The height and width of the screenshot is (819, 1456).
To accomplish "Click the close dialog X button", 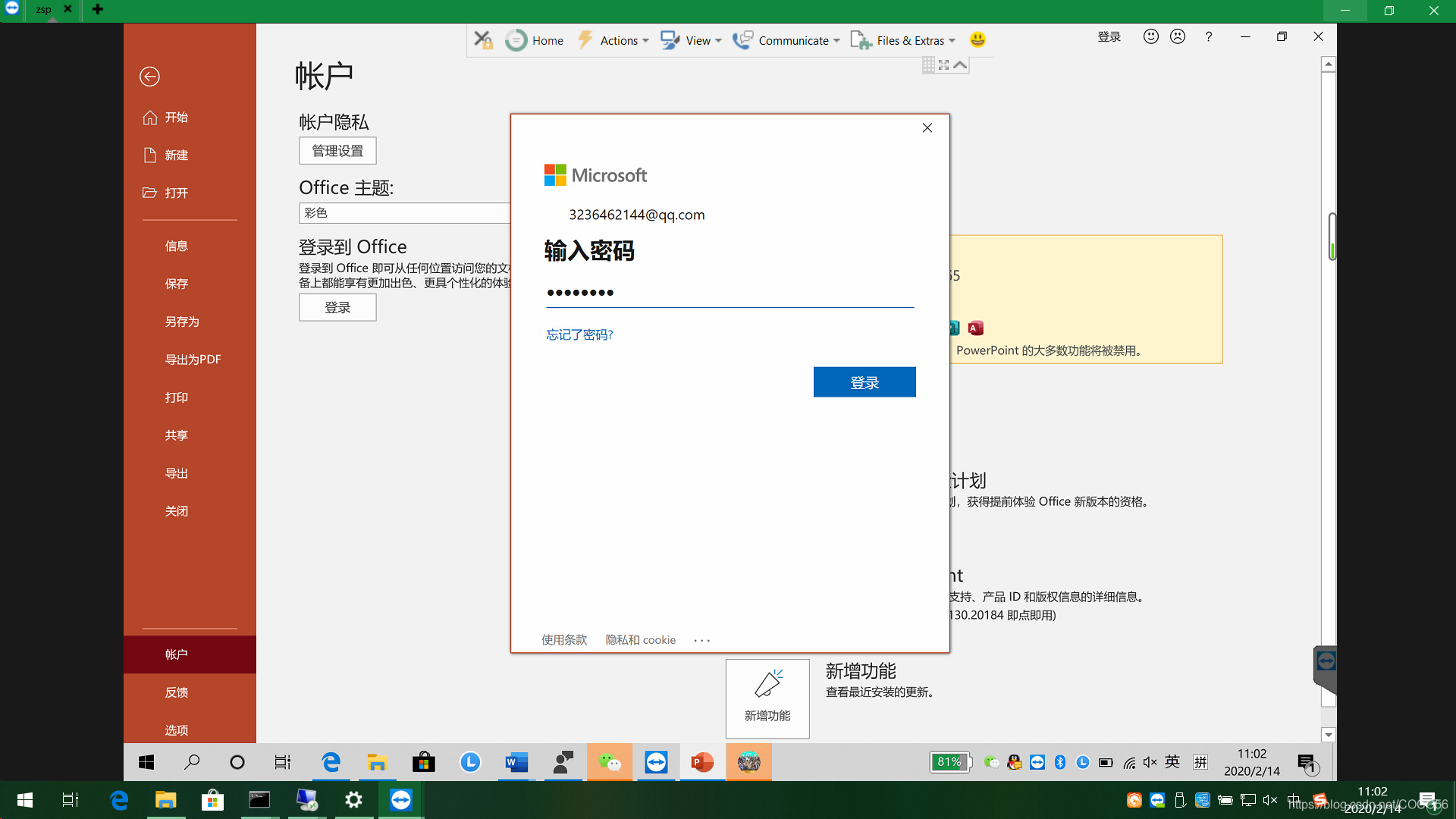I will tap(927, 127).
